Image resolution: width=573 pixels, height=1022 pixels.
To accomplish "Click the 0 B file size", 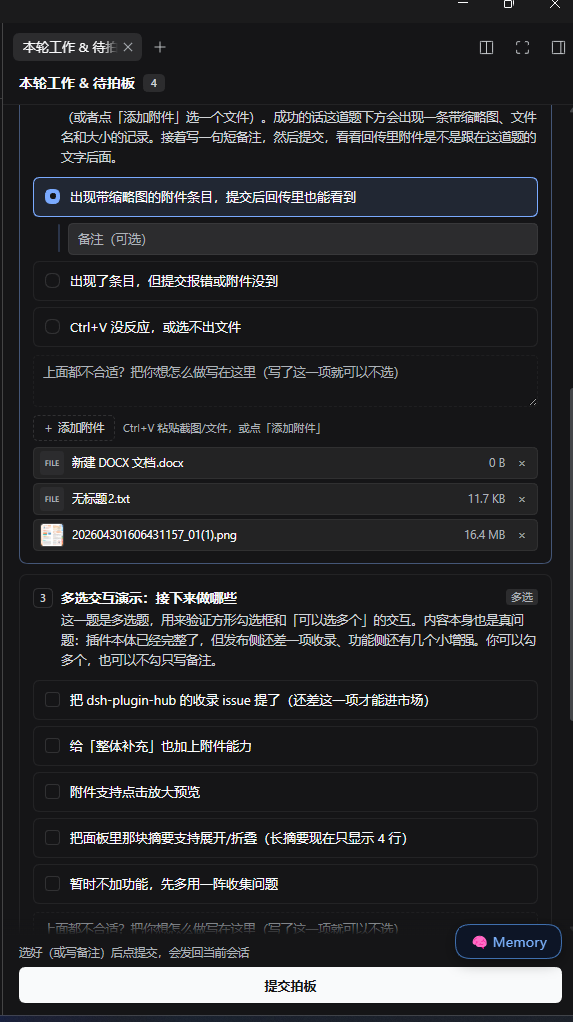I will pos(497,463).
